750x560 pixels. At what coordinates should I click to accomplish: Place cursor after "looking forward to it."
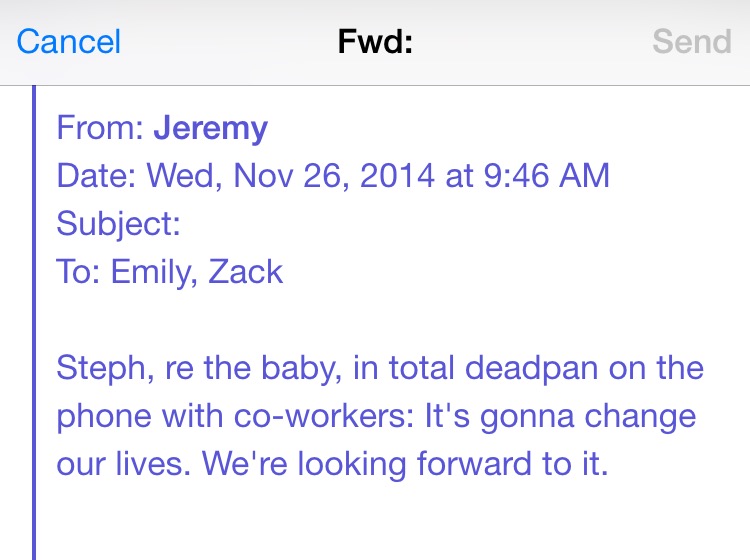point(609,464)
